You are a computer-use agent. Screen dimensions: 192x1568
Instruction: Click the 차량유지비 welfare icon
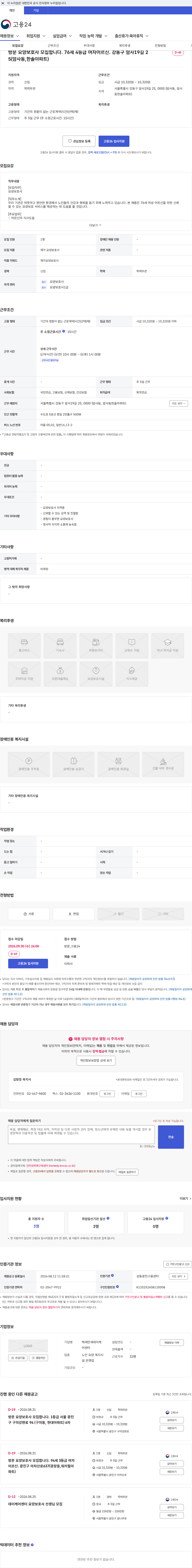[96, 646]
